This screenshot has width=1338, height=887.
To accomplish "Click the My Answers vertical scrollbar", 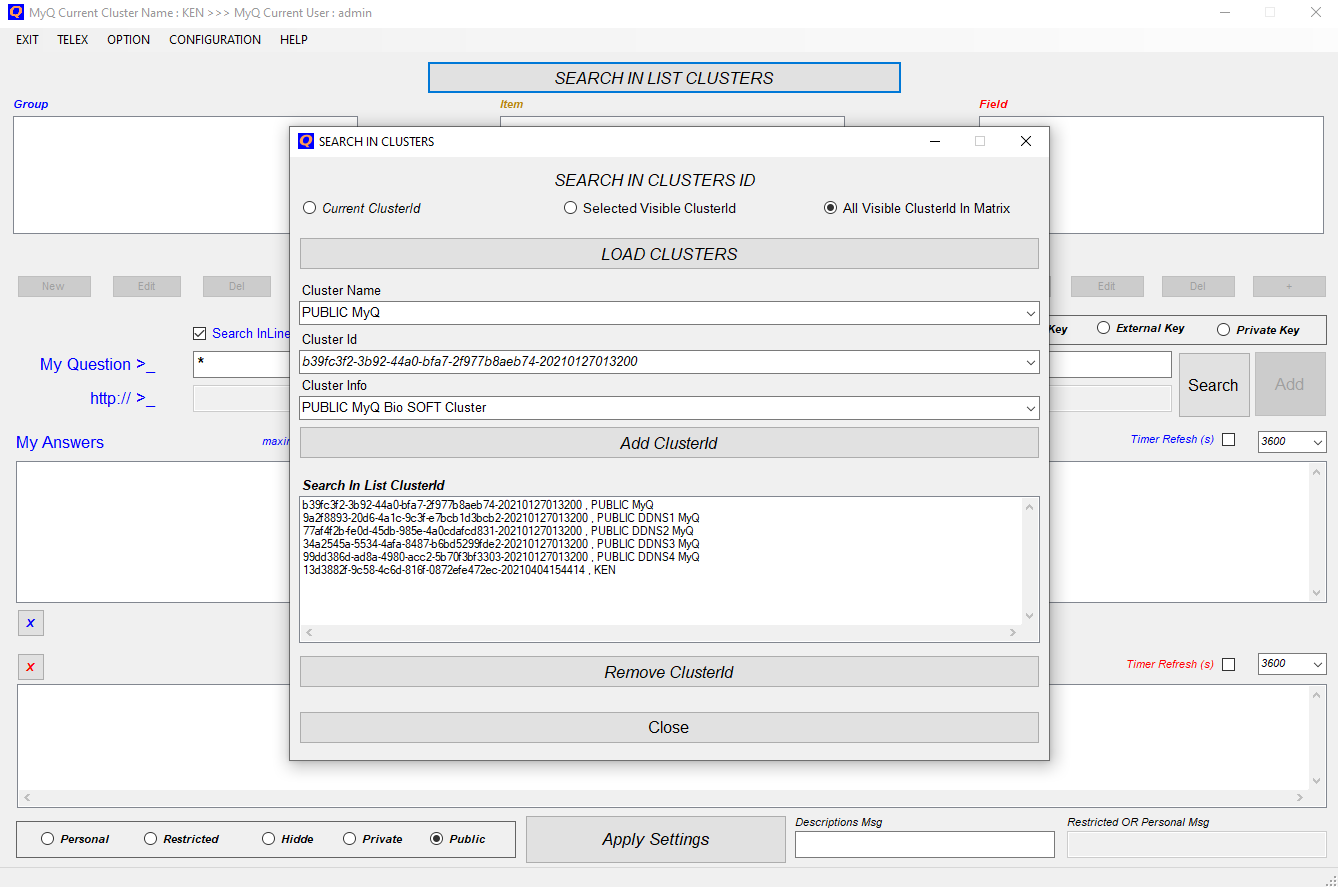I will (x=1317, y=532).
